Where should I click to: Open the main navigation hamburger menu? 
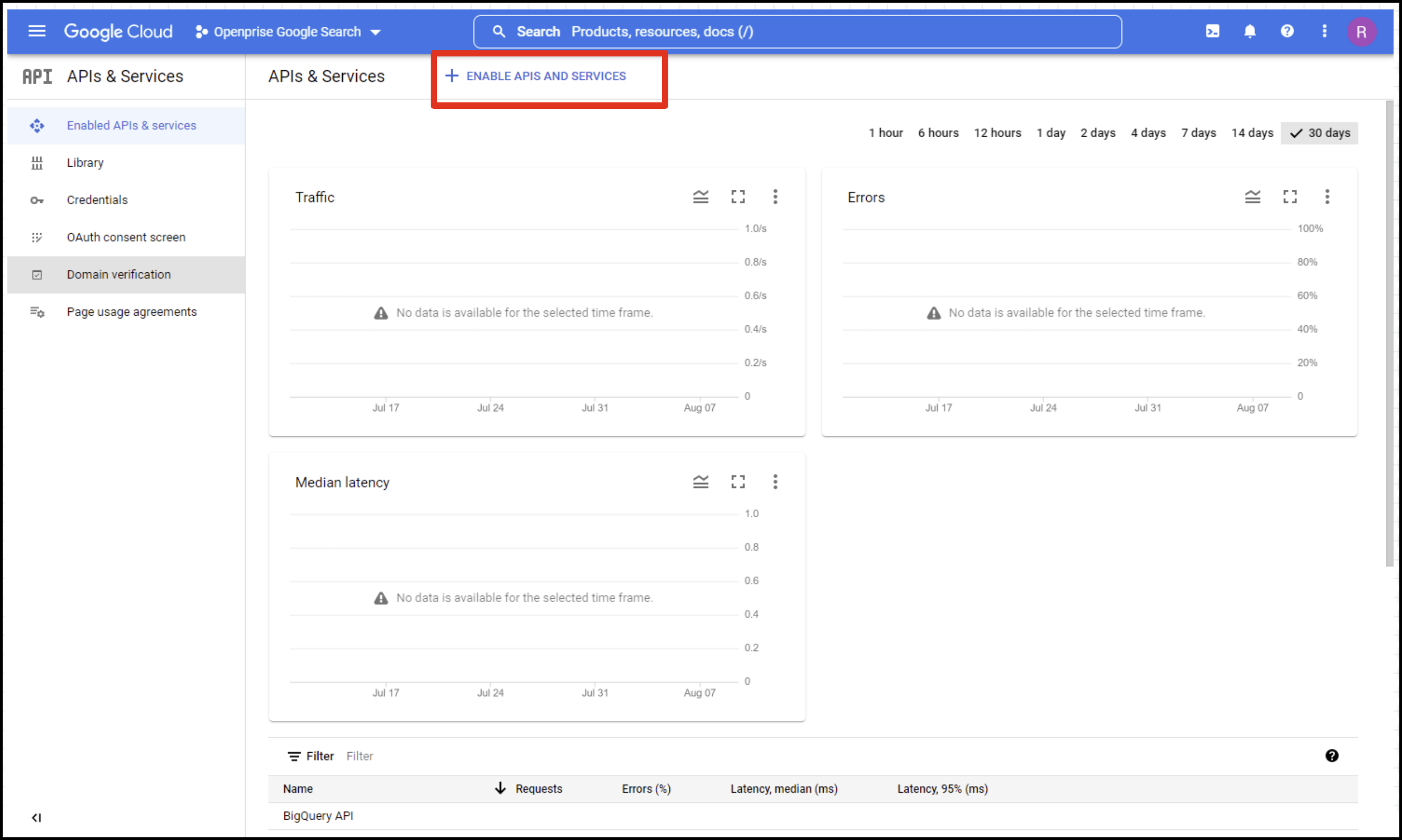click(x=37, y=31)
